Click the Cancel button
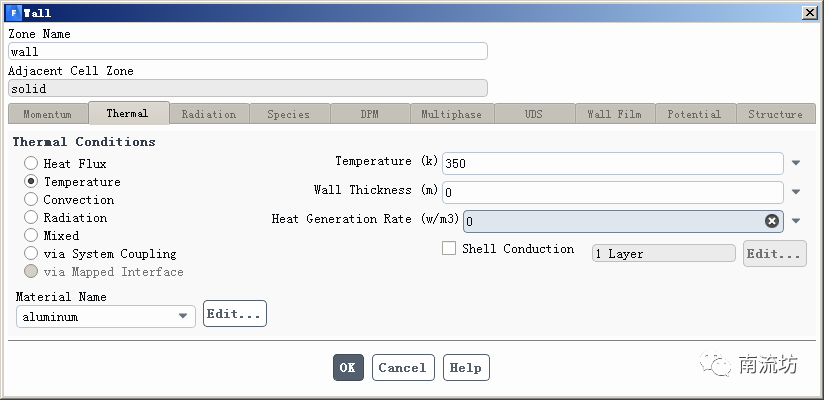The image size is (824, 400). (403, 367)
